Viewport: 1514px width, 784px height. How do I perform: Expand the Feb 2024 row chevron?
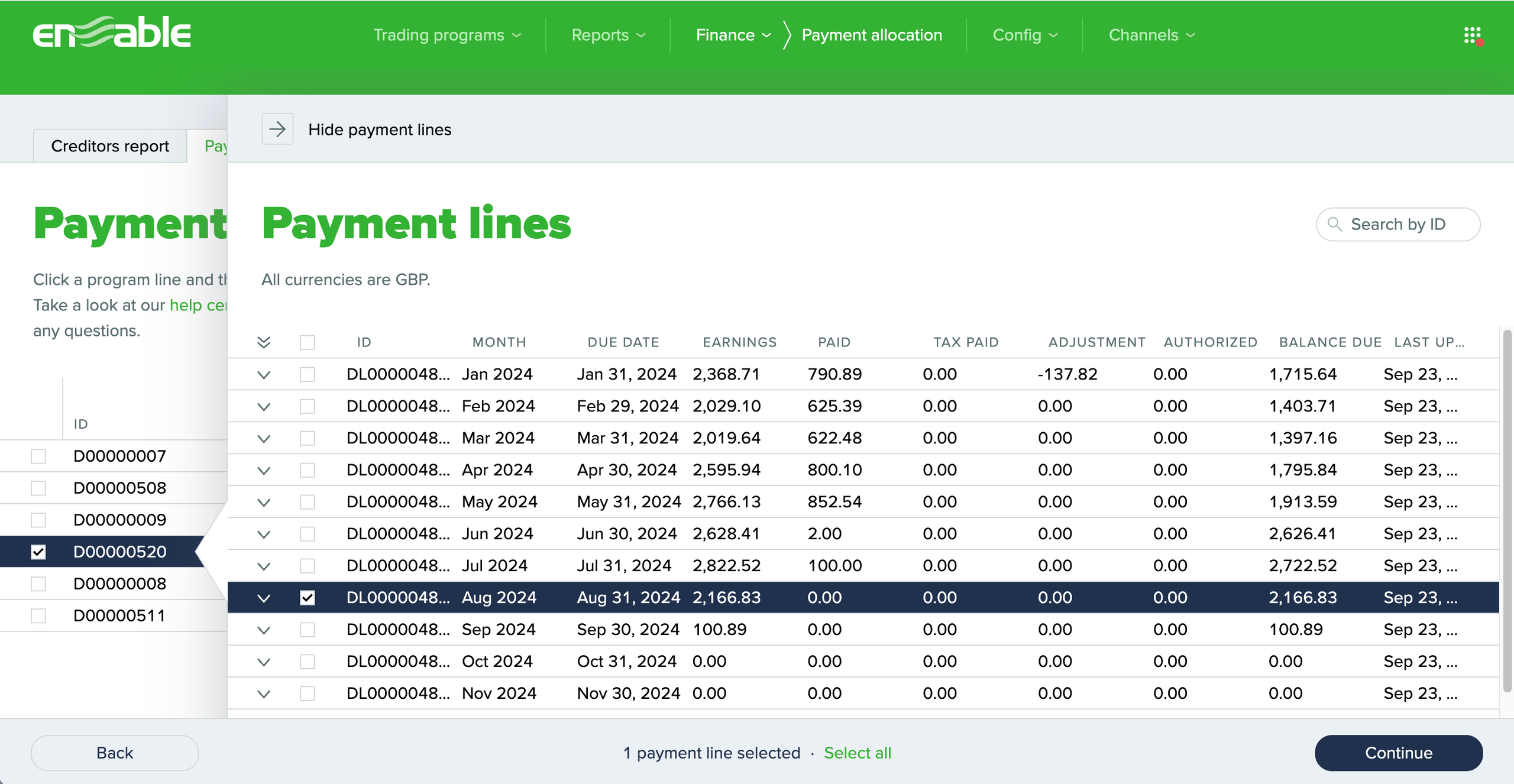pyautogui.click(x=264, y=407)
